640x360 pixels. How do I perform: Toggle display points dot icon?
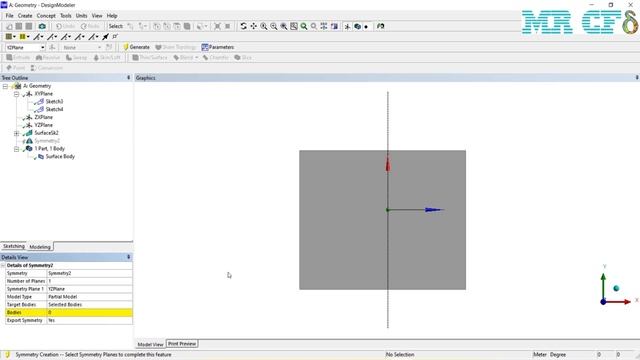point(366,27)
